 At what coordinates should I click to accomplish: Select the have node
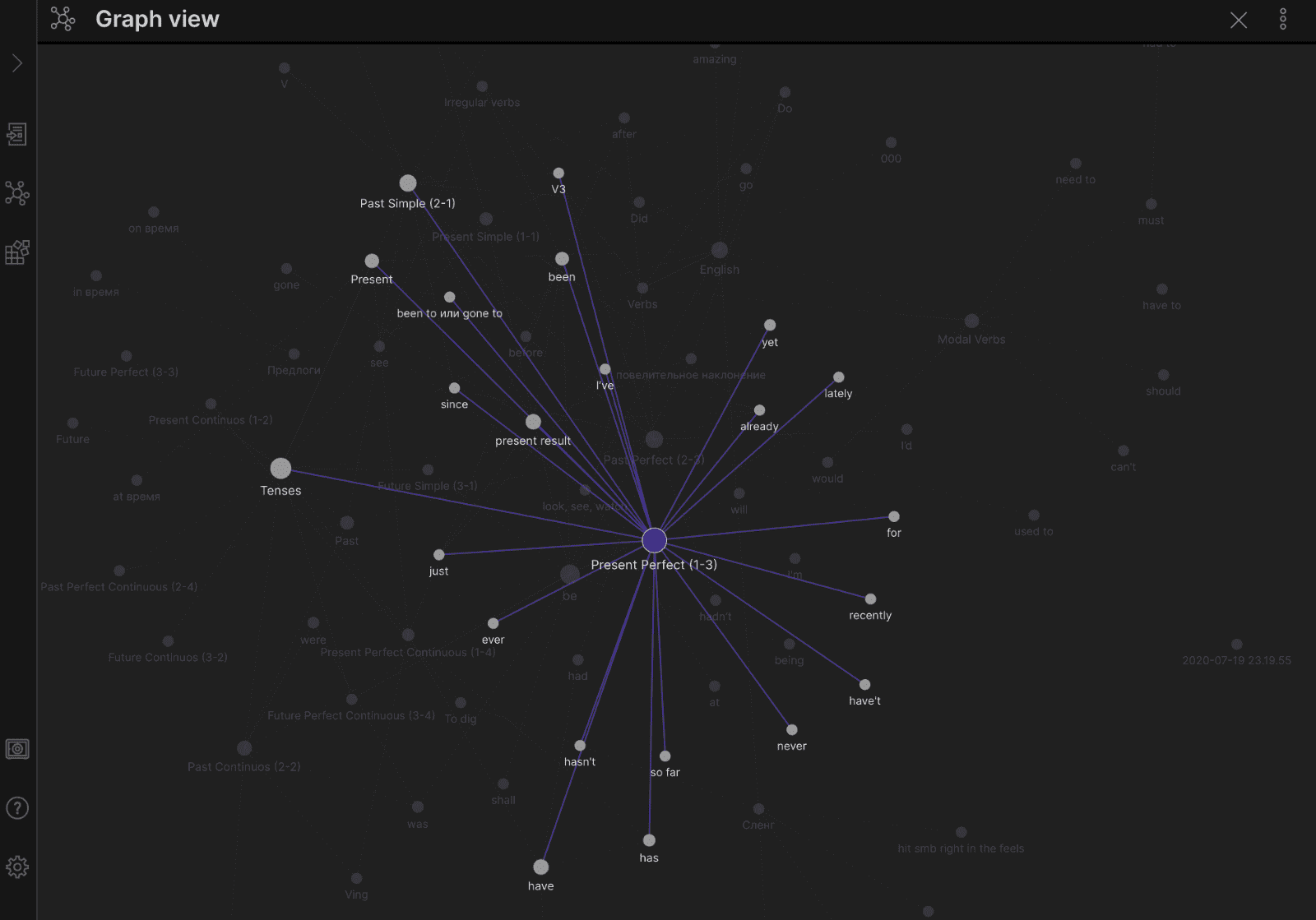pyautogui.click(x=540, y=867)
